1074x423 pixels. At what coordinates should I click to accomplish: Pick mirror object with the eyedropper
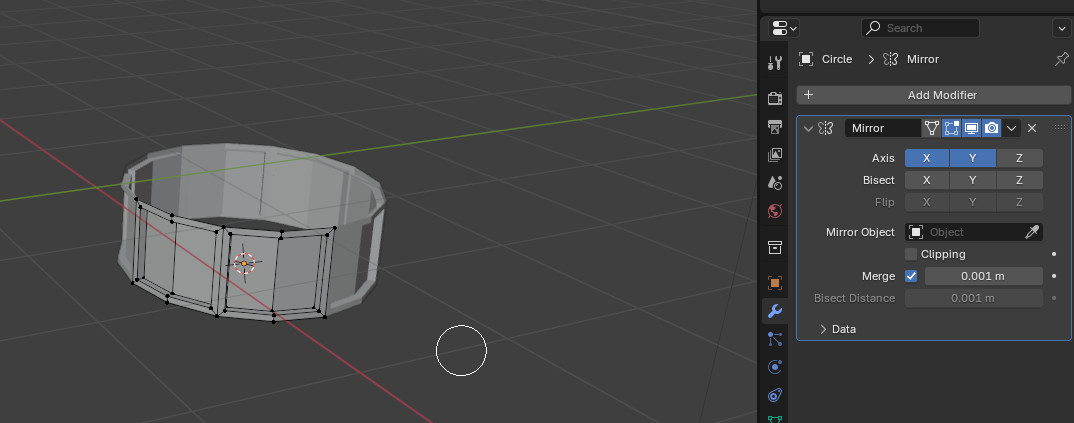[x=1032, y=232]
